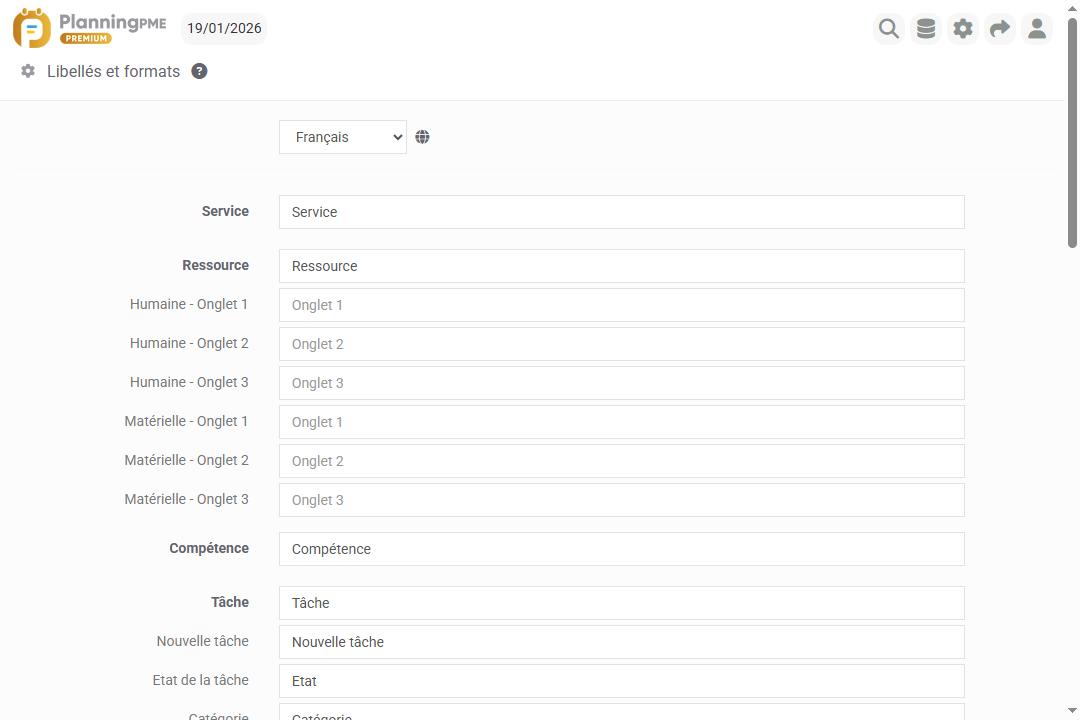Click the 'Nouvelle tâche' row label
The height and width of the screenshot is (720, 1080).
point(202,641)
